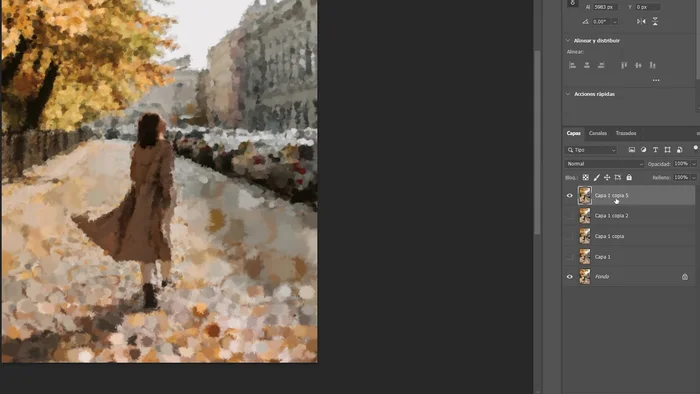Open the Normal blend mode dropdown
The width and height of the screenshot is (700, 394).
coord(604,164)
